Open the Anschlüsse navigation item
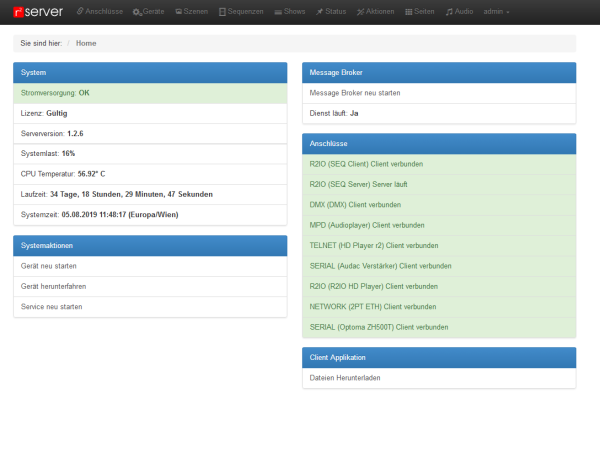 coord(100,11)
